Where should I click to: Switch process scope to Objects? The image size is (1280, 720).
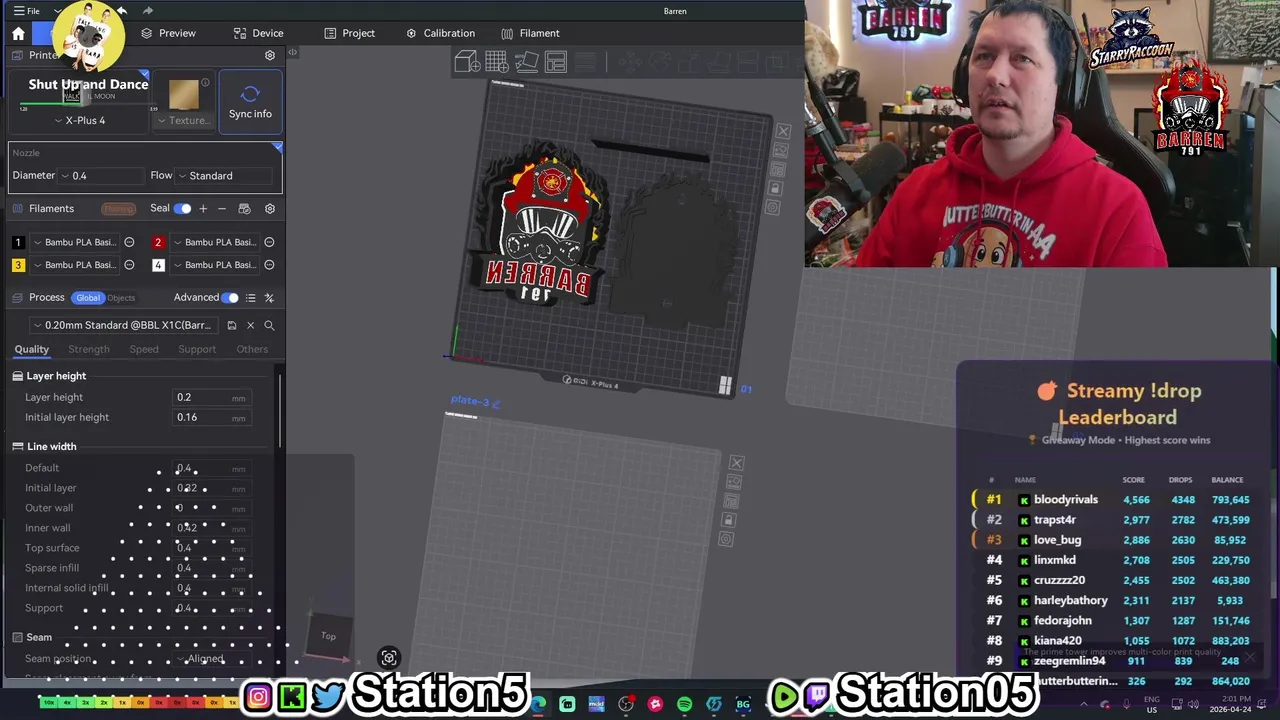121,298
